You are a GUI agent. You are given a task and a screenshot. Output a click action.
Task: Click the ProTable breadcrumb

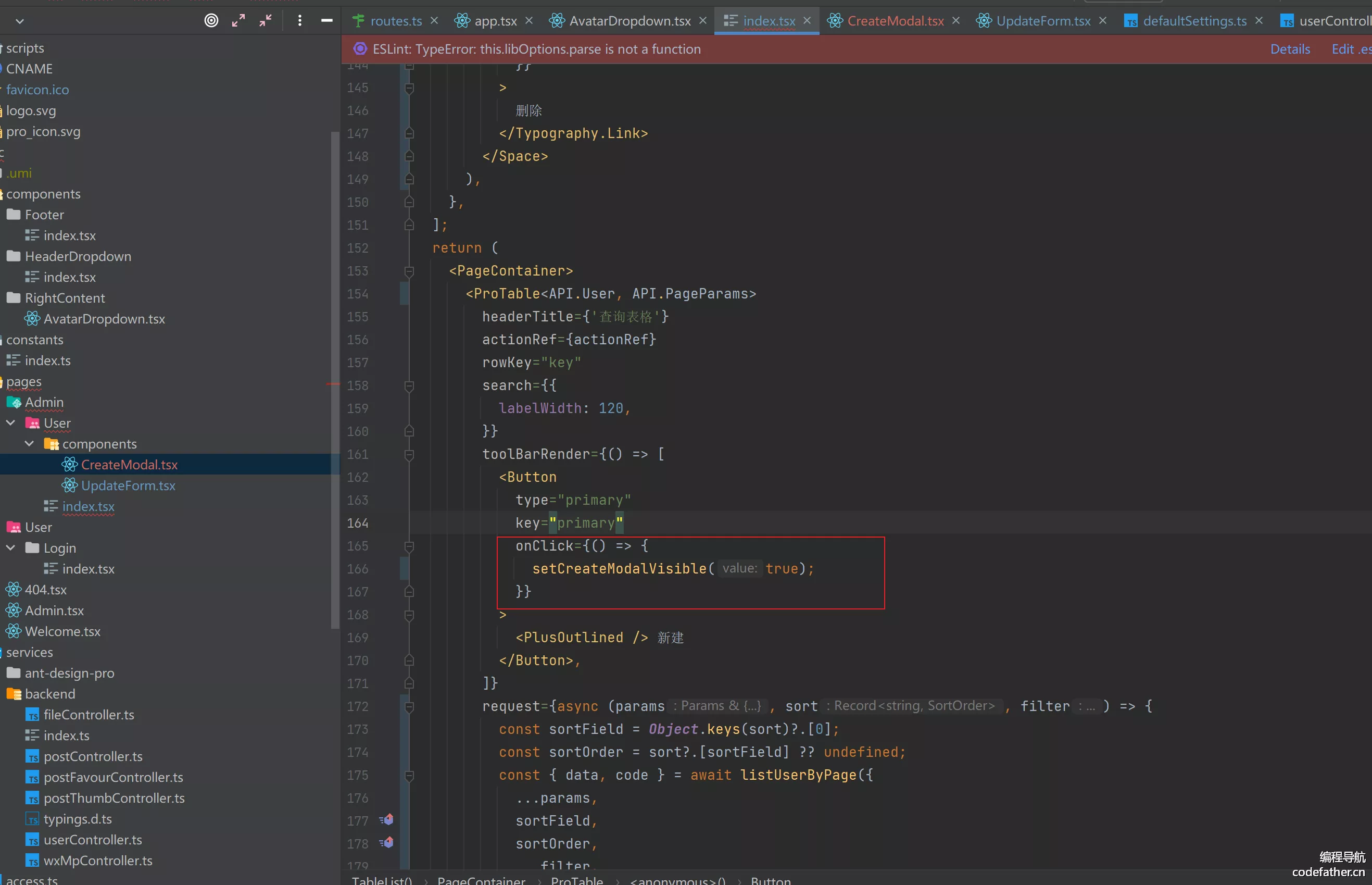pos(576,880)
